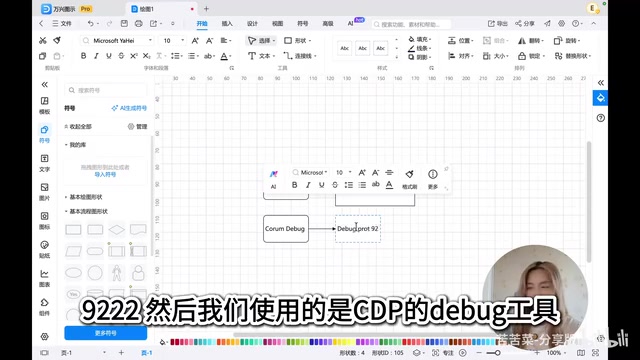The image size is (640, 360).
Task: Toggle Strikethrough in the ribbon
Action: pos(121,56)
